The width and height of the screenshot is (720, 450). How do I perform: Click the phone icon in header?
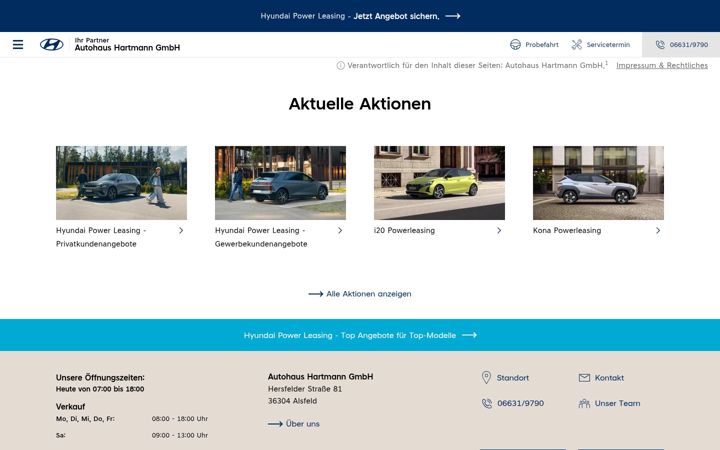pos(660,45)
